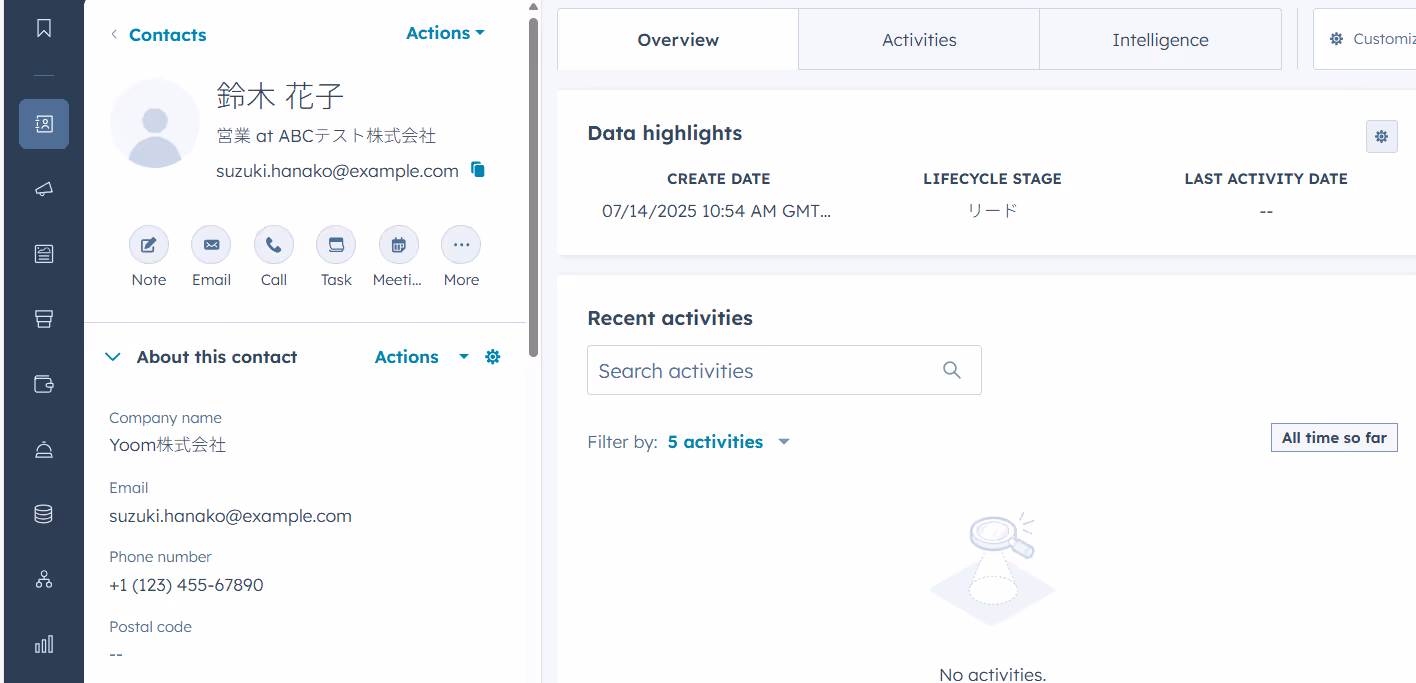Click the Company name value Yoom株式会社

[168, 445]
